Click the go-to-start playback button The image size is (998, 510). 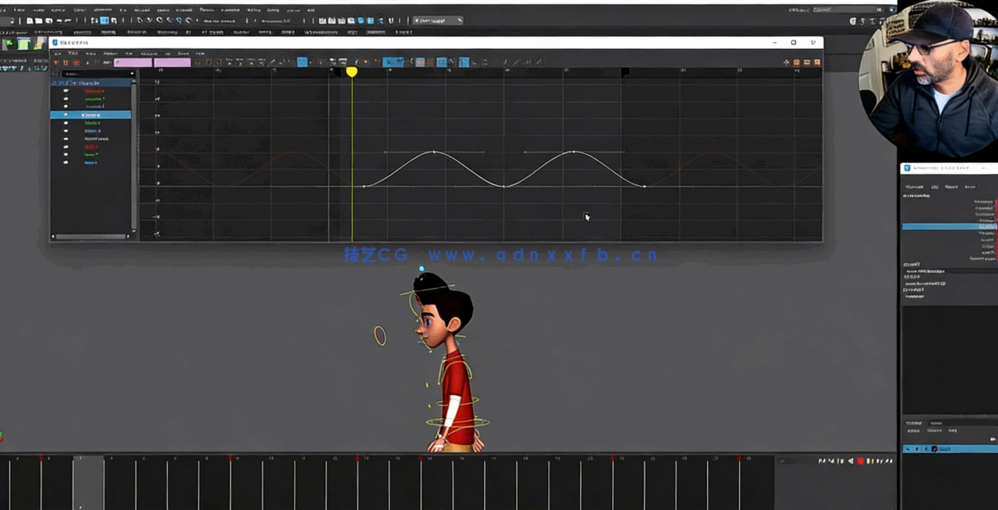tap(821, 461)
